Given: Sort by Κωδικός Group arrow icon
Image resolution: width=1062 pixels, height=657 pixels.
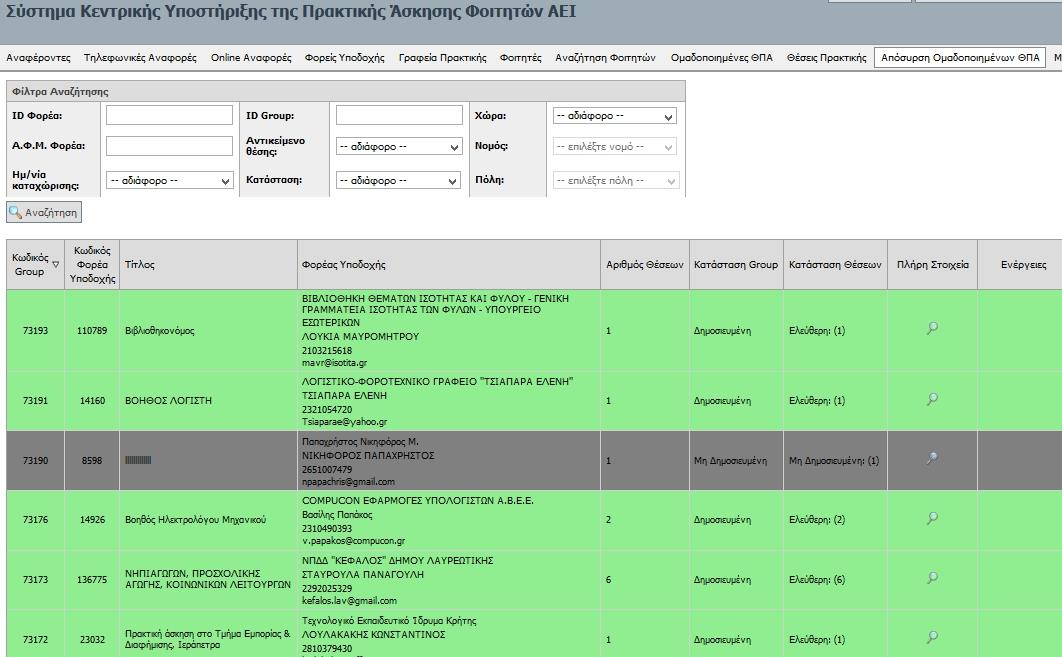Looking at the screenshot, I should pos(56,265).
